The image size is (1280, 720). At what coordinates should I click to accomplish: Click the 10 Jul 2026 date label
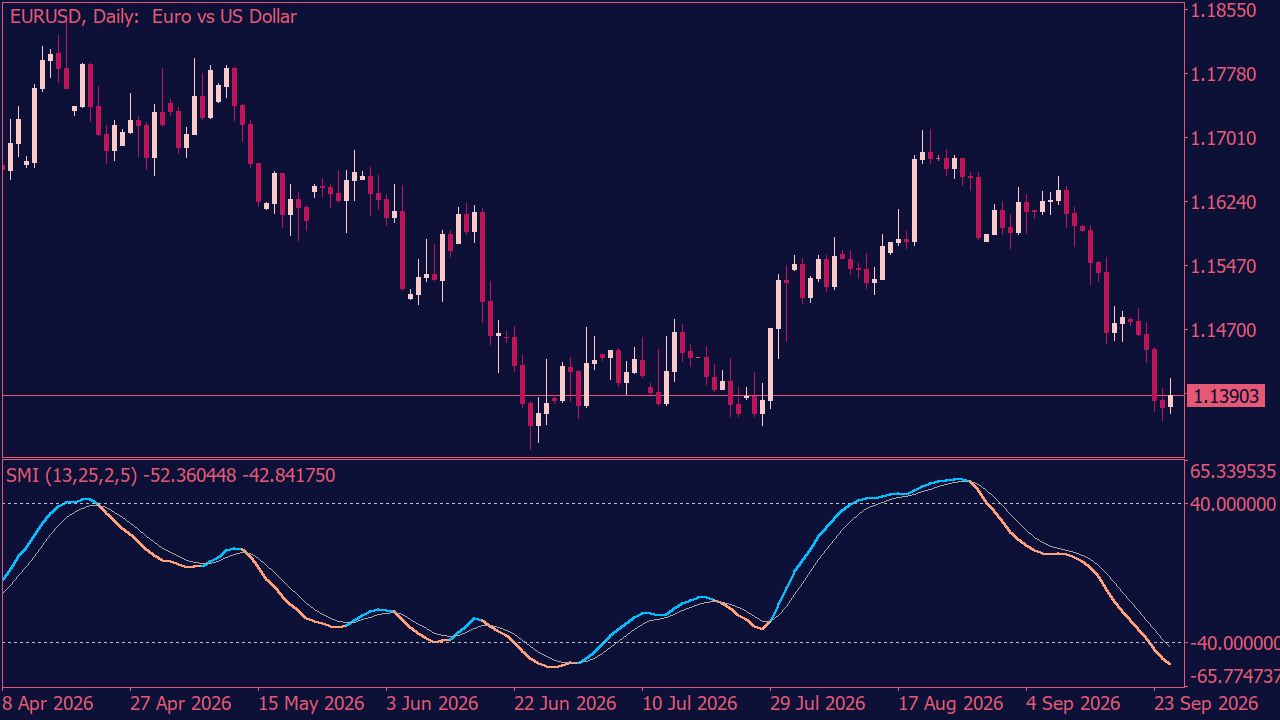coord(689,703)
